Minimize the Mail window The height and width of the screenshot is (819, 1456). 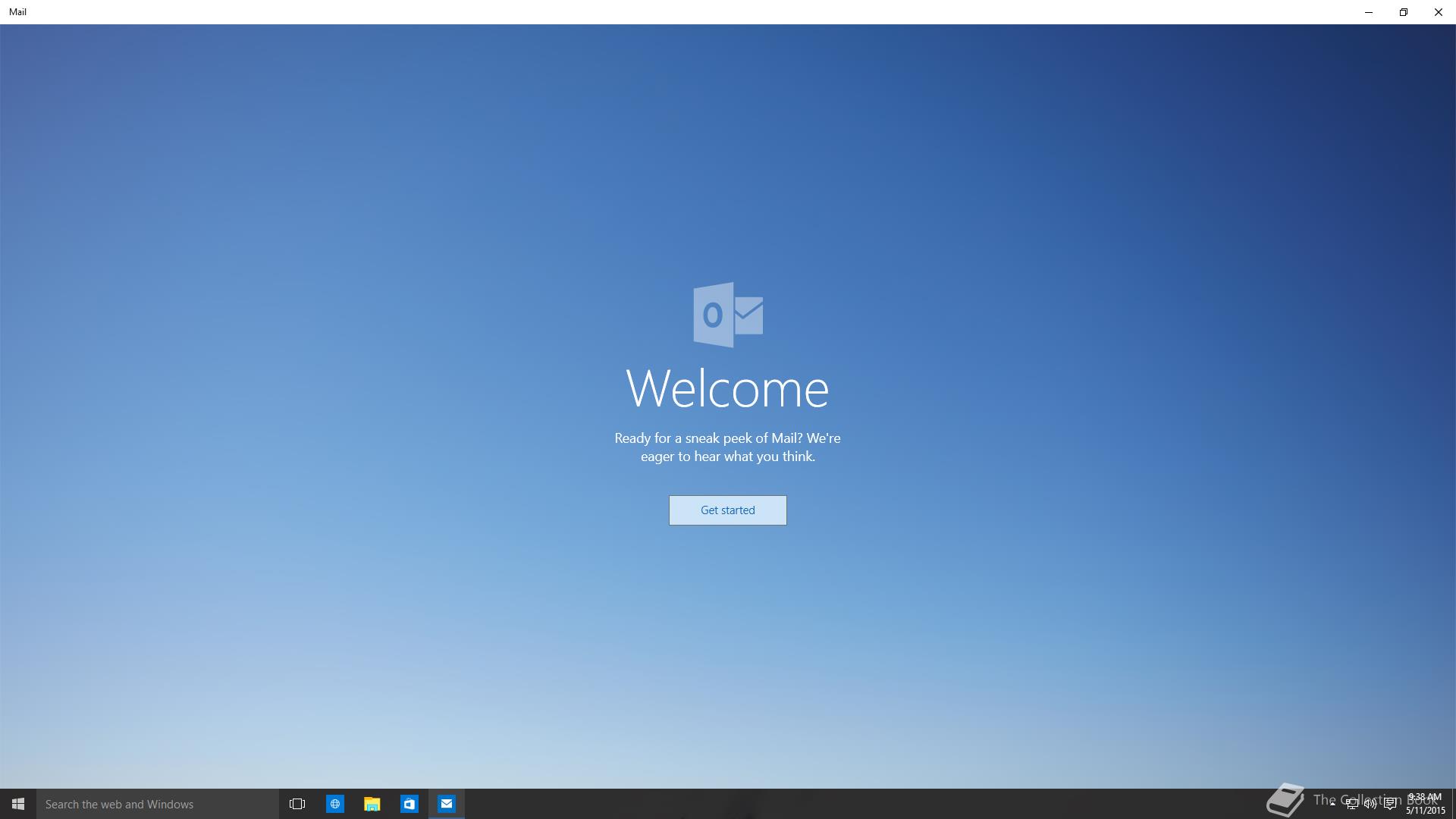click(1369, 12)
